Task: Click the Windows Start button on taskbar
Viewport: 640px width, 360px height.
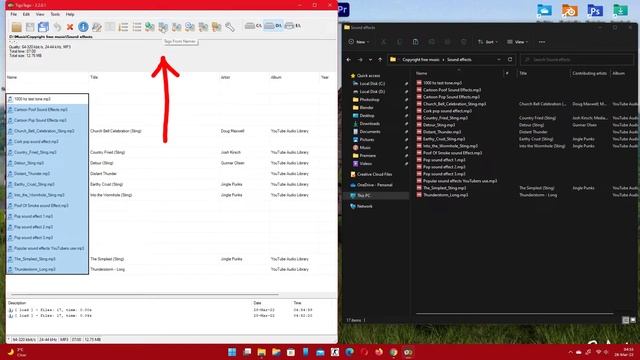Action: 232,352
